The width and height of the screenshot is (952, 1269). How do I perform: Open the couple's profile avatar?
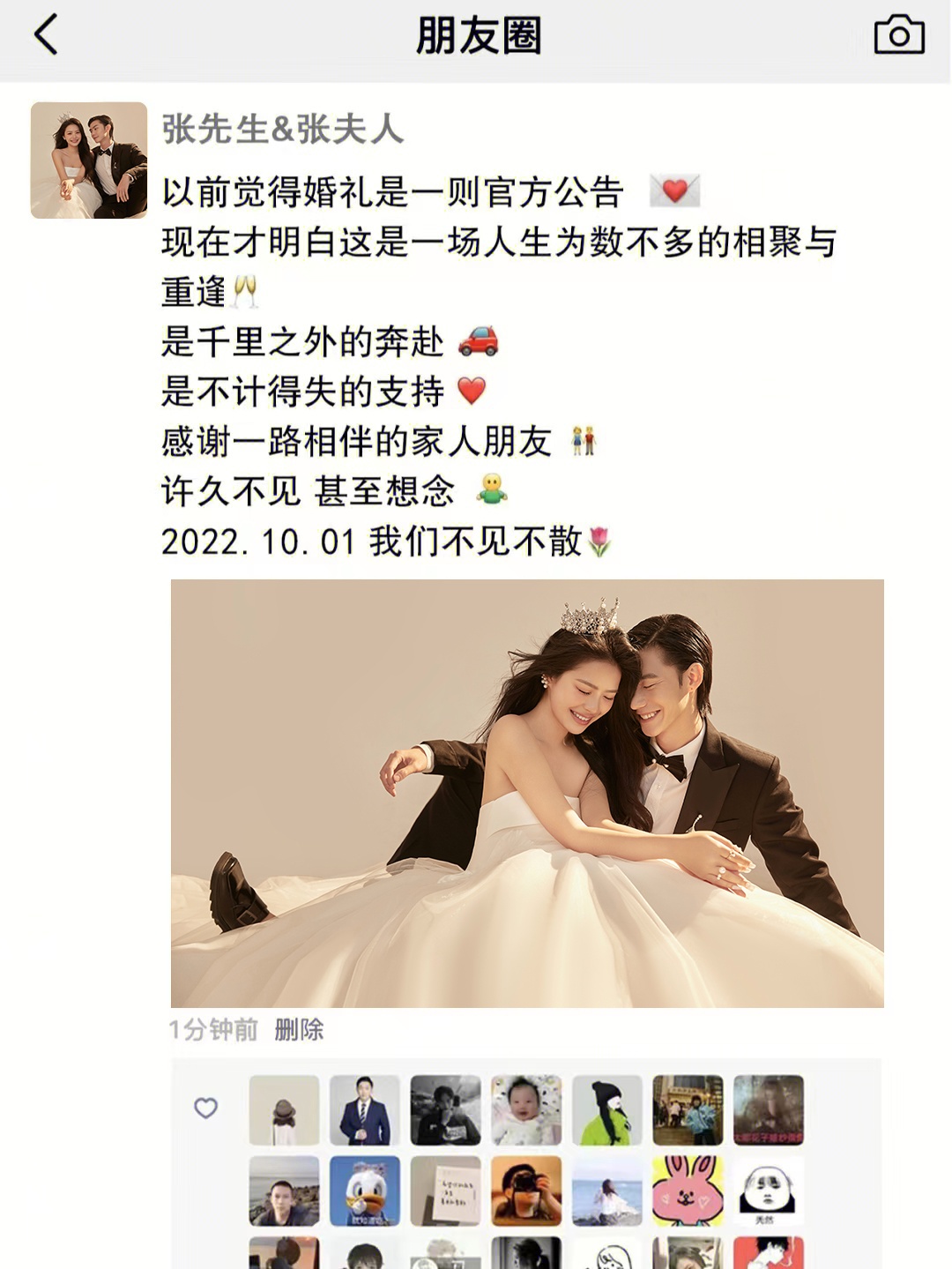pos(89,160)
